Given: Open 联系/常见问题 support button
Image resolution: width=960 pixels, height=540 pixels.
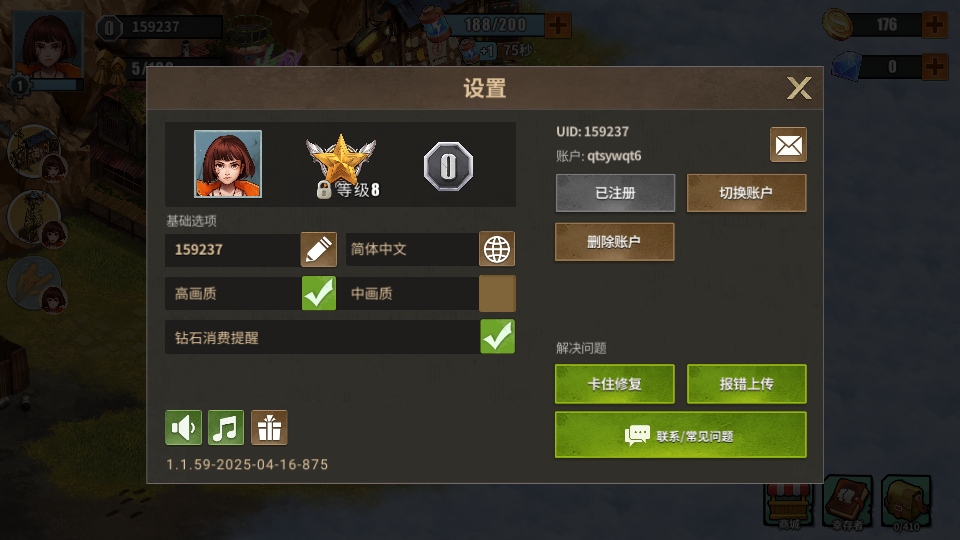Looking at the screenshot, I should [681, 435].
